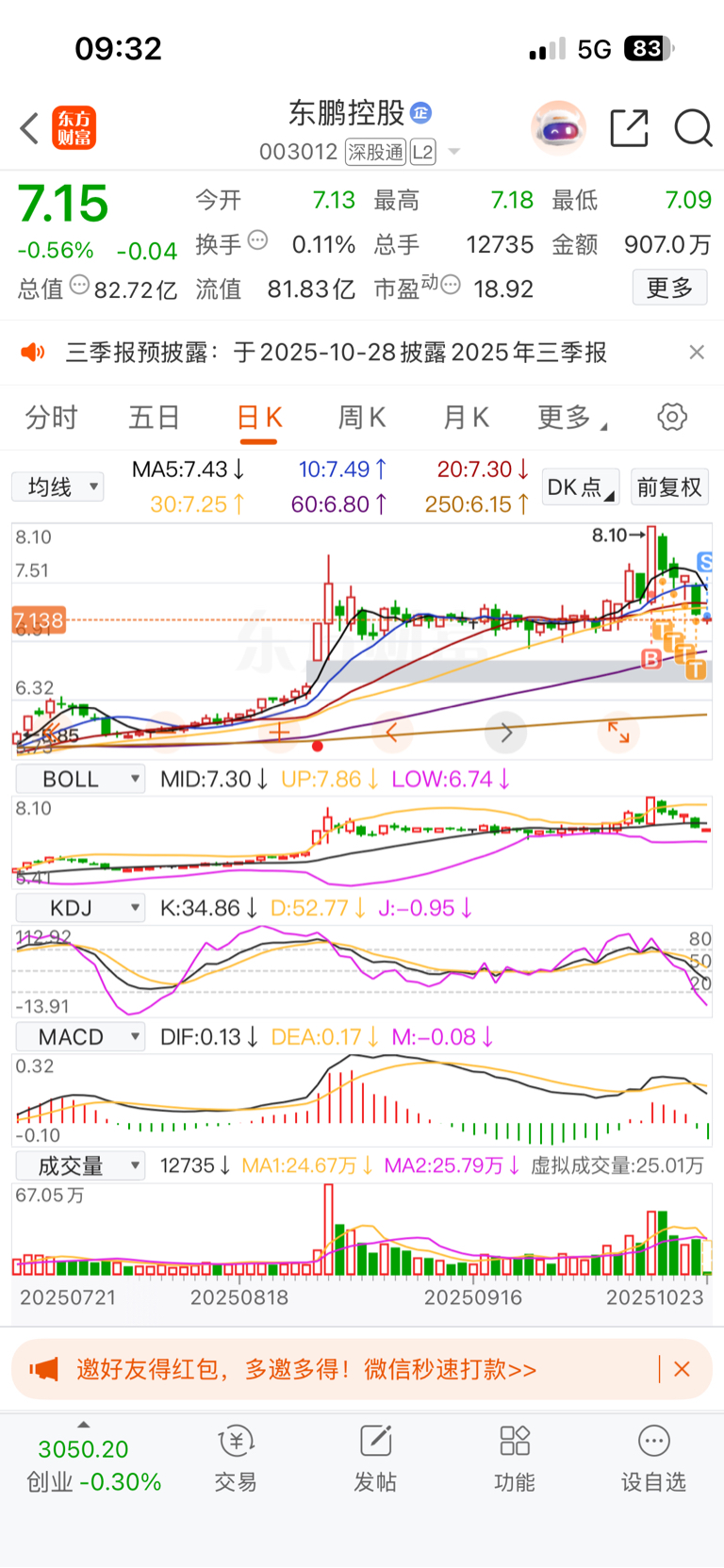Toggle the 前复权 adjustment button
724x1568 pixels.
[669, 487]
